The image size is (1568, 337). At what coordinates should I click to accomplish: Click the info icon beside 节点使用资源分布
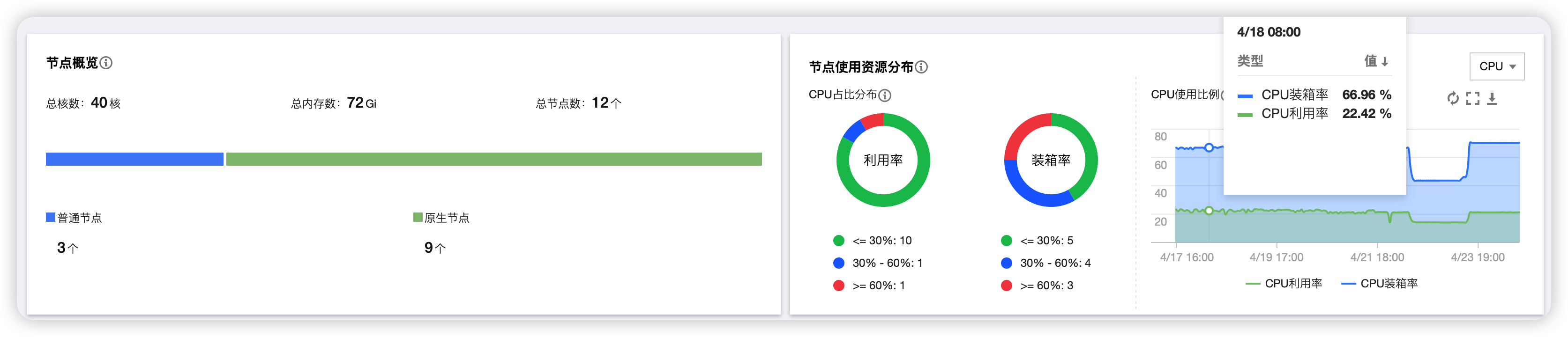[x=922, y=67]
